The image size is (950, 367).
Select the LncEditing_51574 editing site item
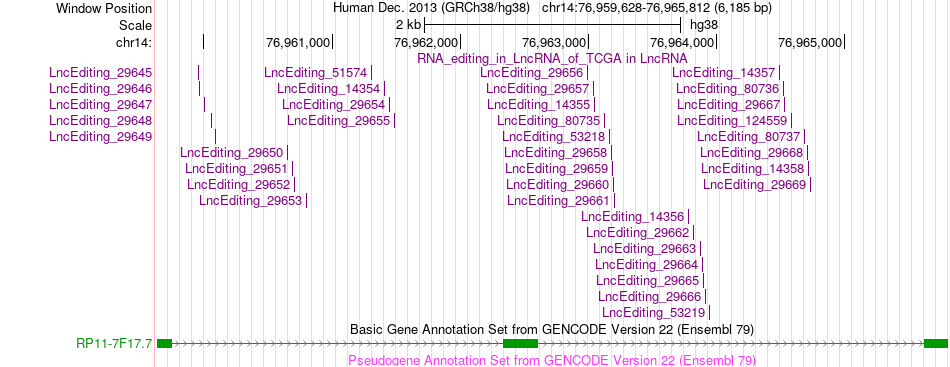pos(372,73)
